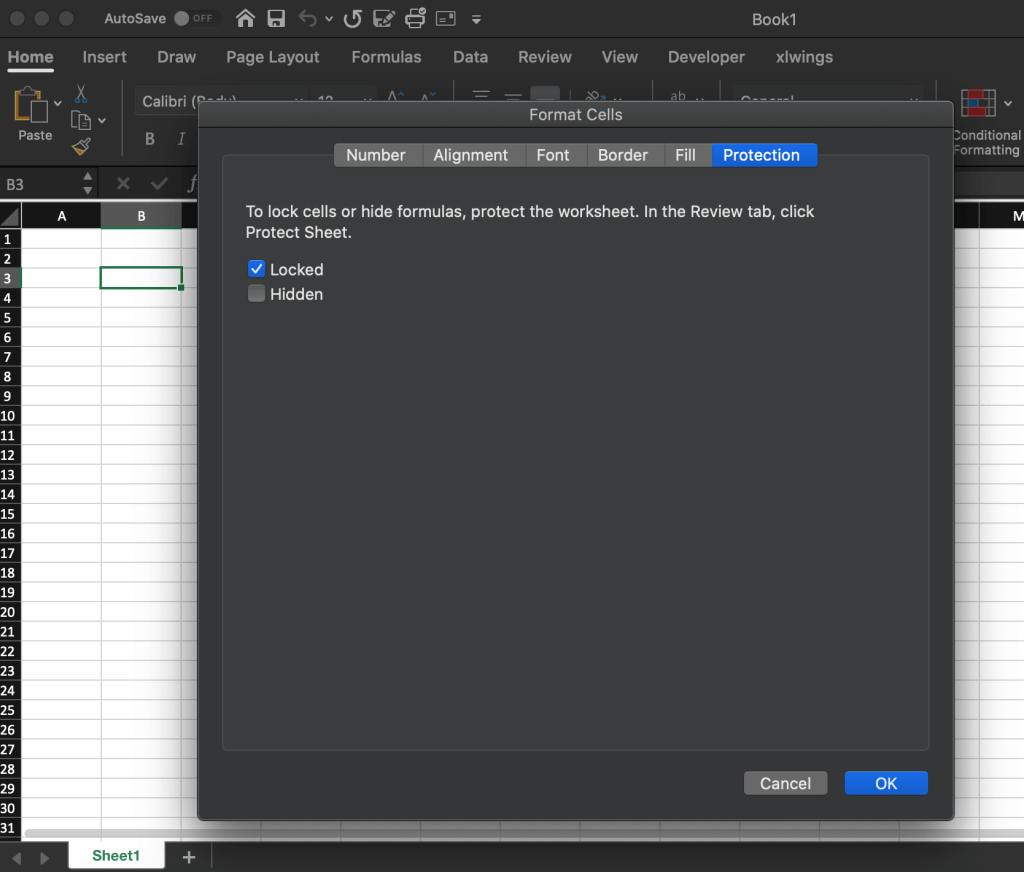Click the Redo arrow icon

point(352,19)
